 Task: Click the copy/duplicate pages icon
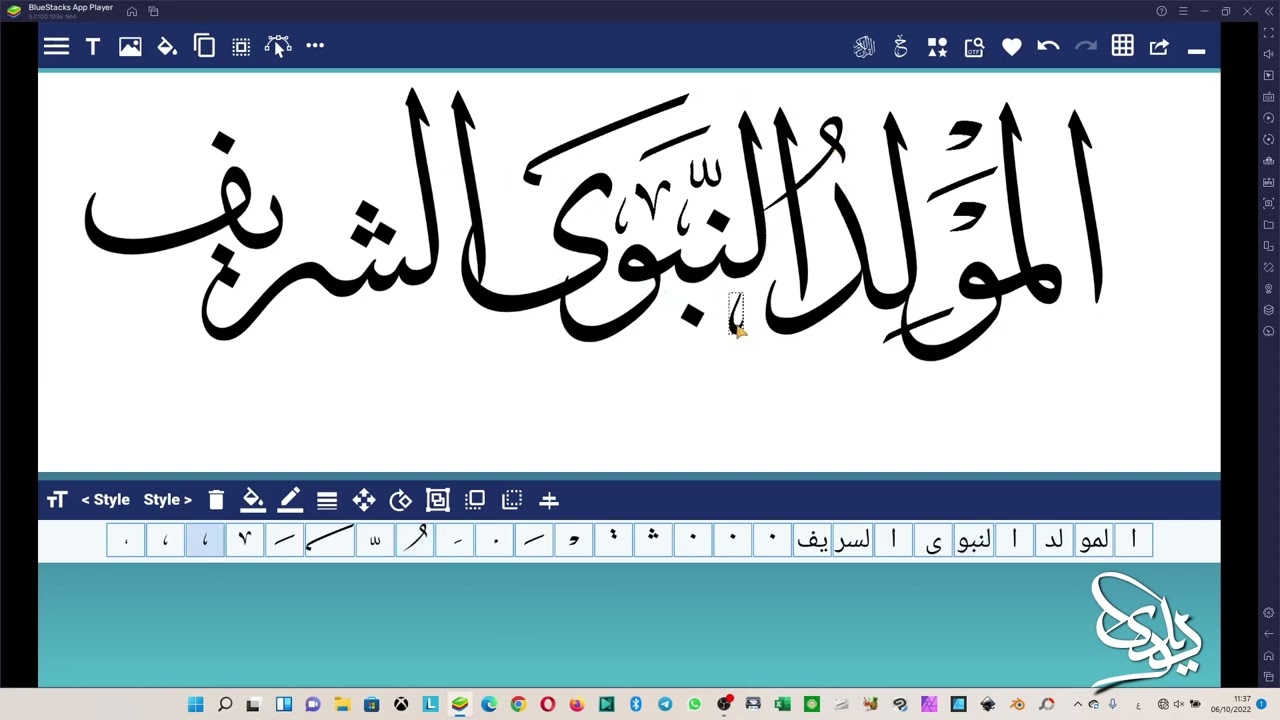[204, 46]
